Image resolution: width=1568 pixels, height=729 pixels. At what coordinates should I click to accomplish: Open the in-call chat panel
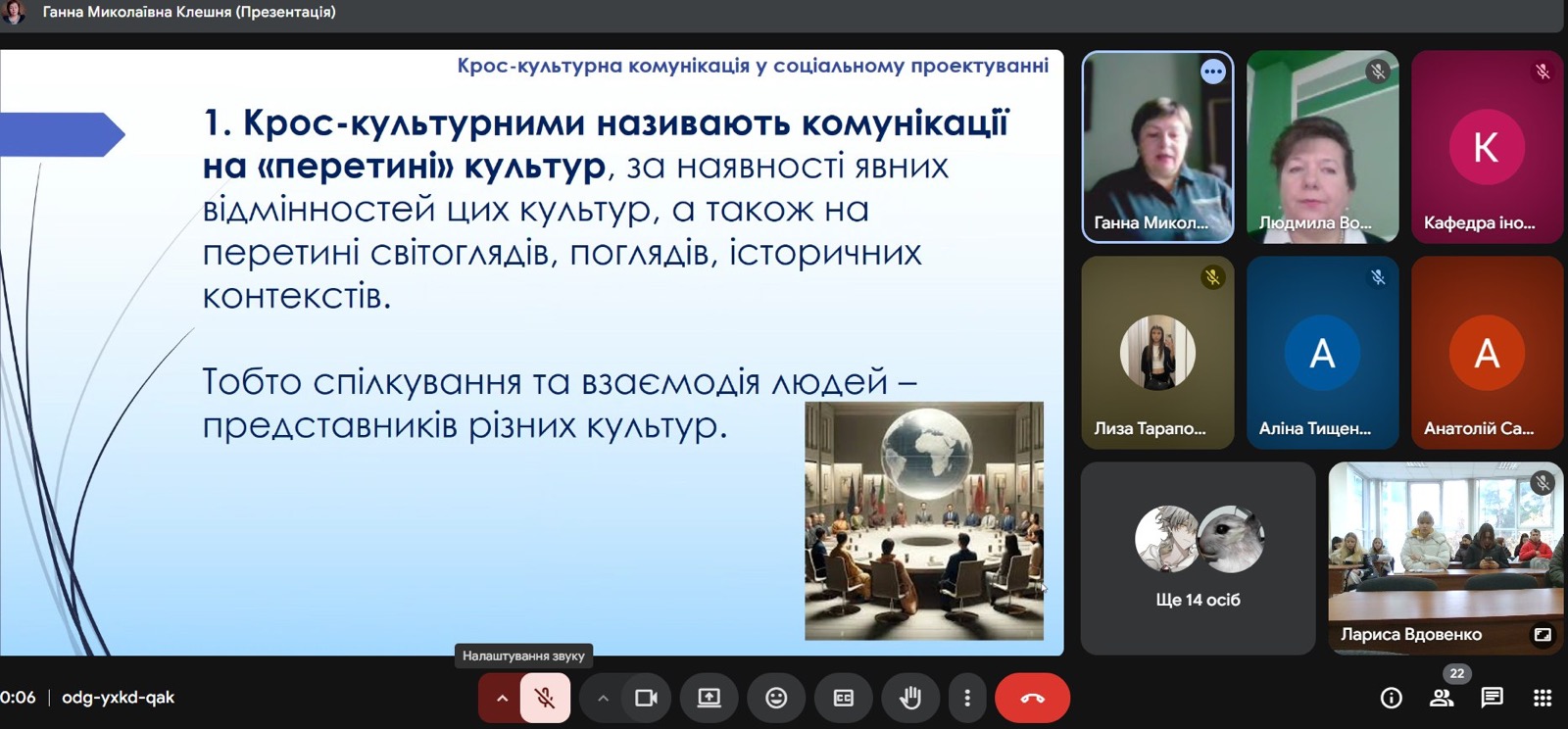(x=1492, y=698)
